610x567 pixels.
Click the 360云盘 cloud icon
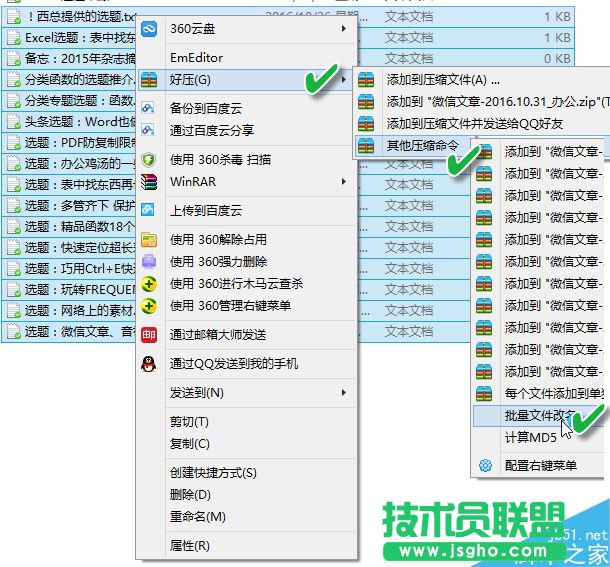click(149, 29)
